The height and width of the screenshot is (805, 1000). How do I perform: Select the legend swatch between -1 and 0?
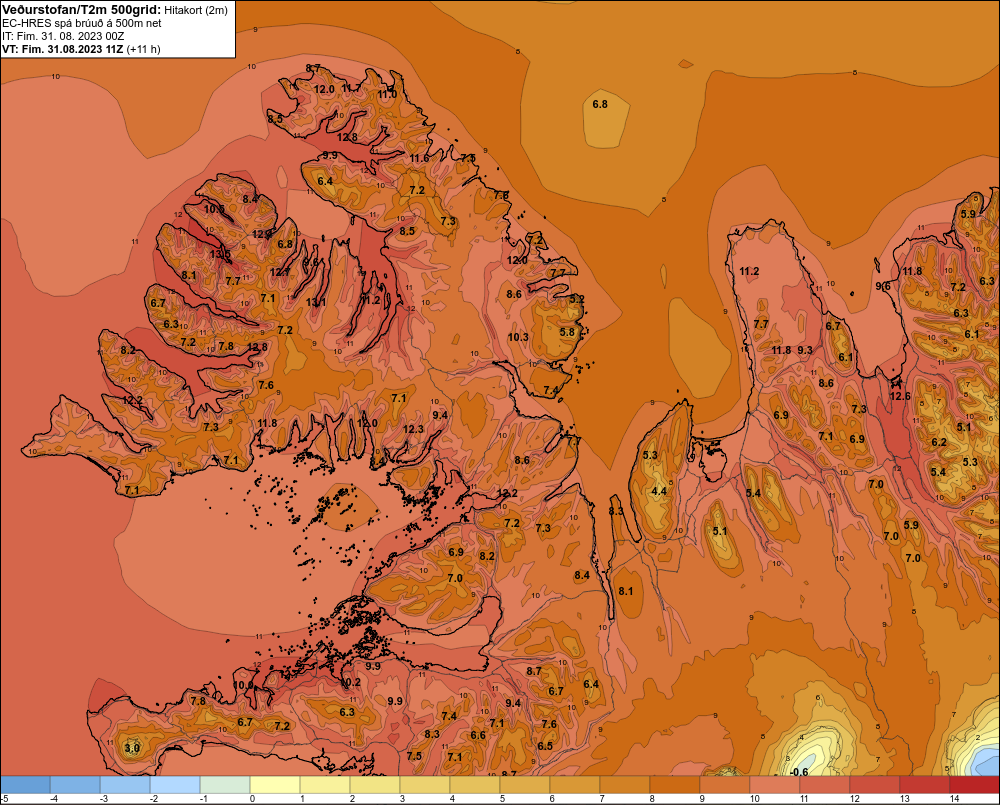point(225,785)
